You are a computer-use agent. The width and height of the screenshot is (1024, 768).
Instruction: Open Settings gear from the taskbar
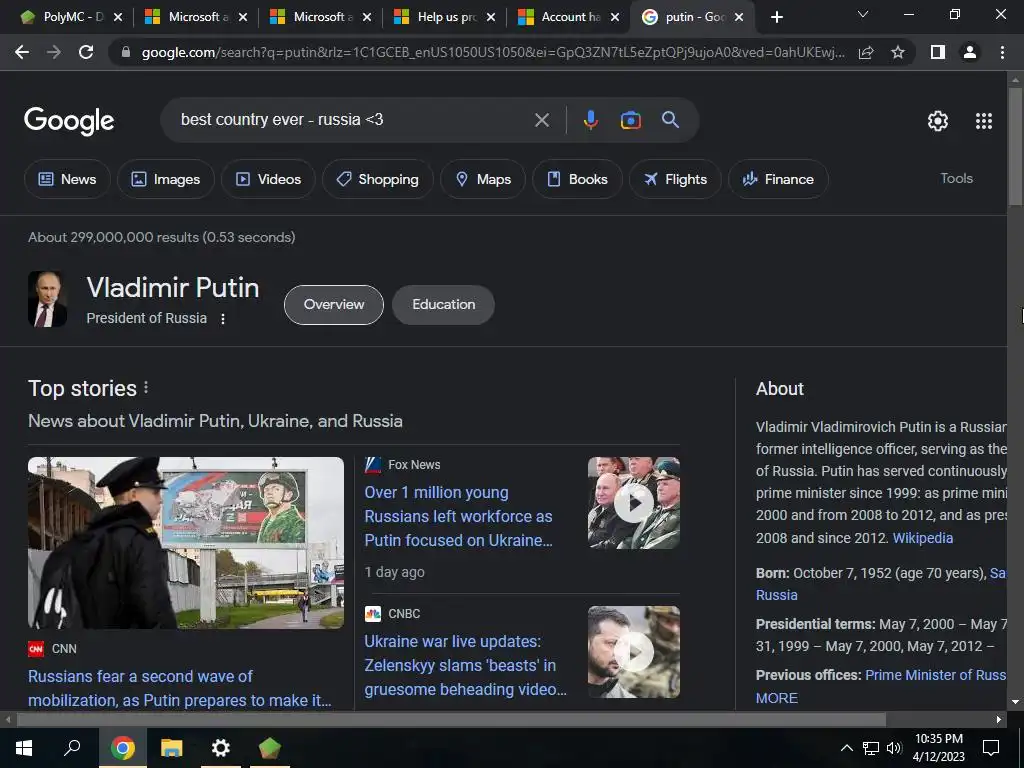click(221, 748)
